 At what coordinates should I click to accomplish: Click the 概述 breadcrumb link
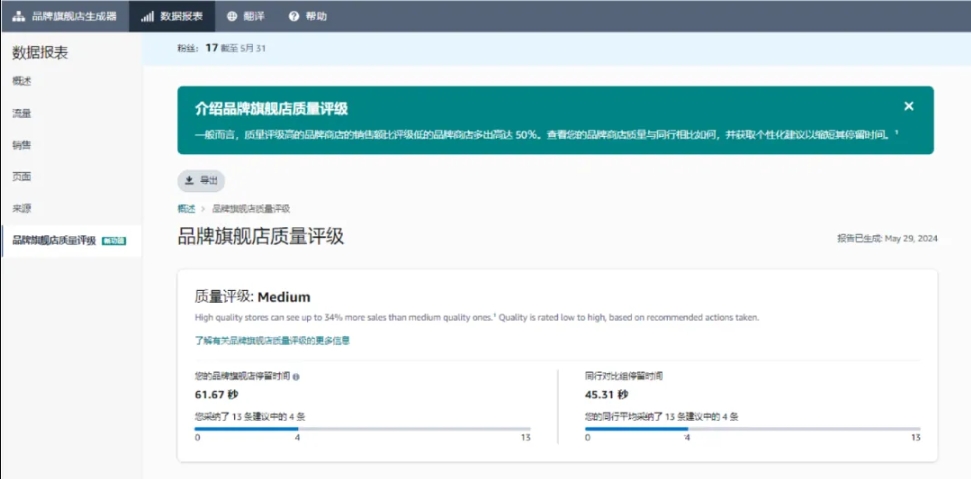pos(186,209)
